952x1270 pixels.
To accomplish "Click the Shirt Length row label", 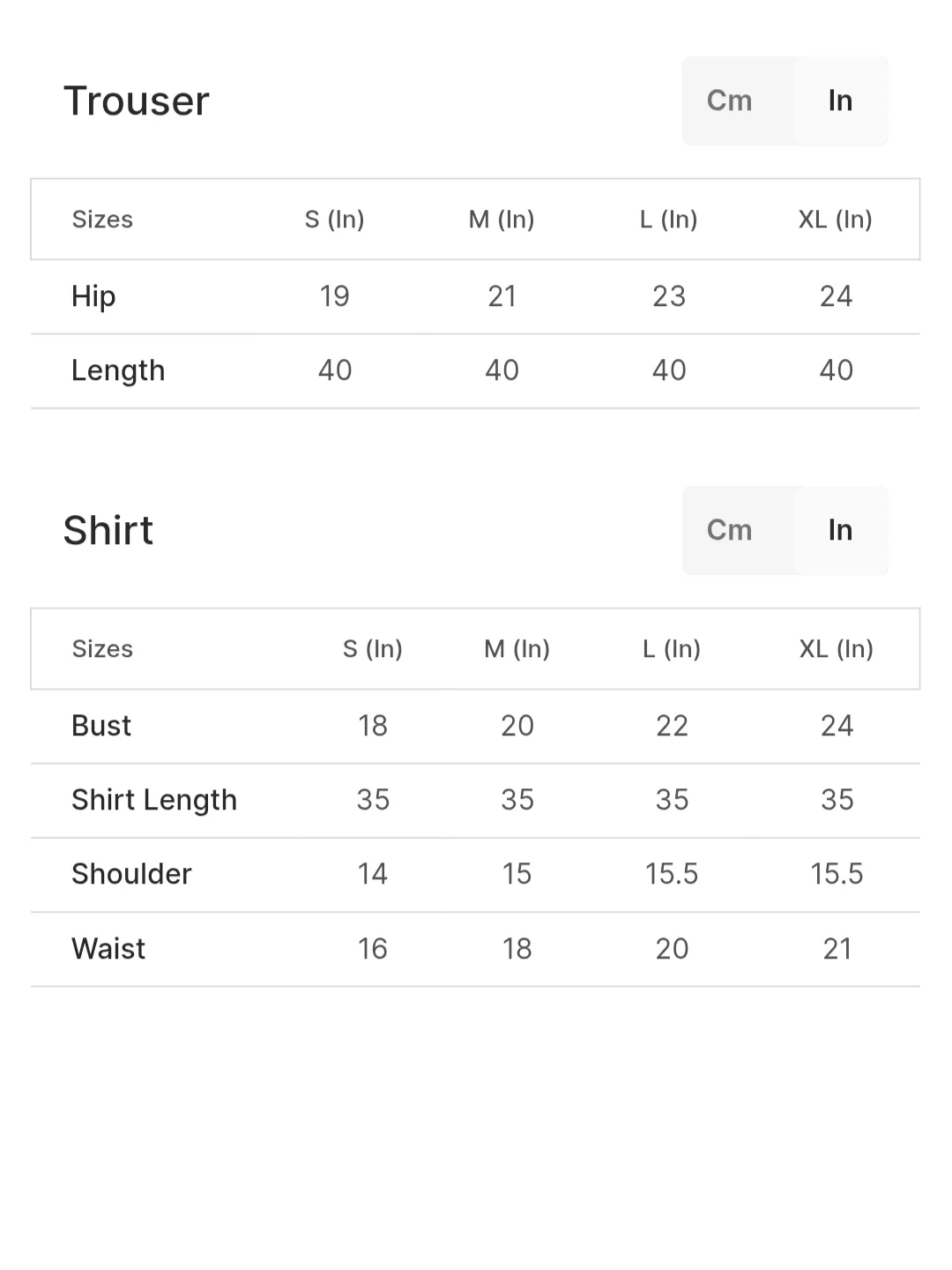I will click(154, 800).
